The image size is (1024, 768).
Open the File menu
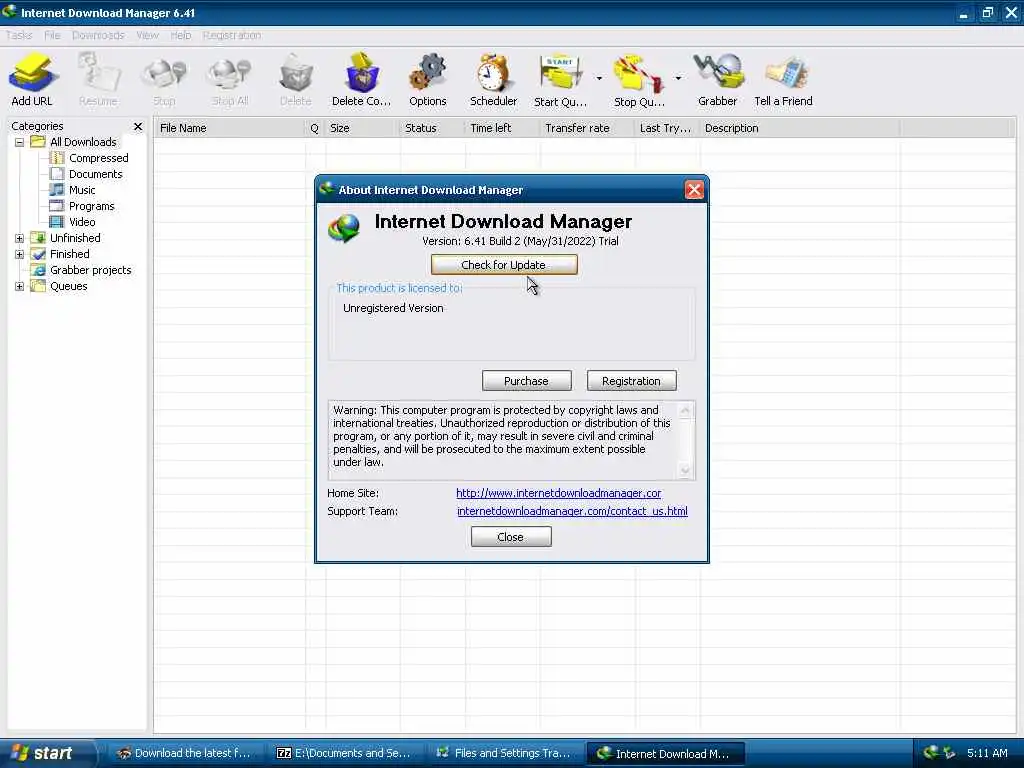coord(52,35)
